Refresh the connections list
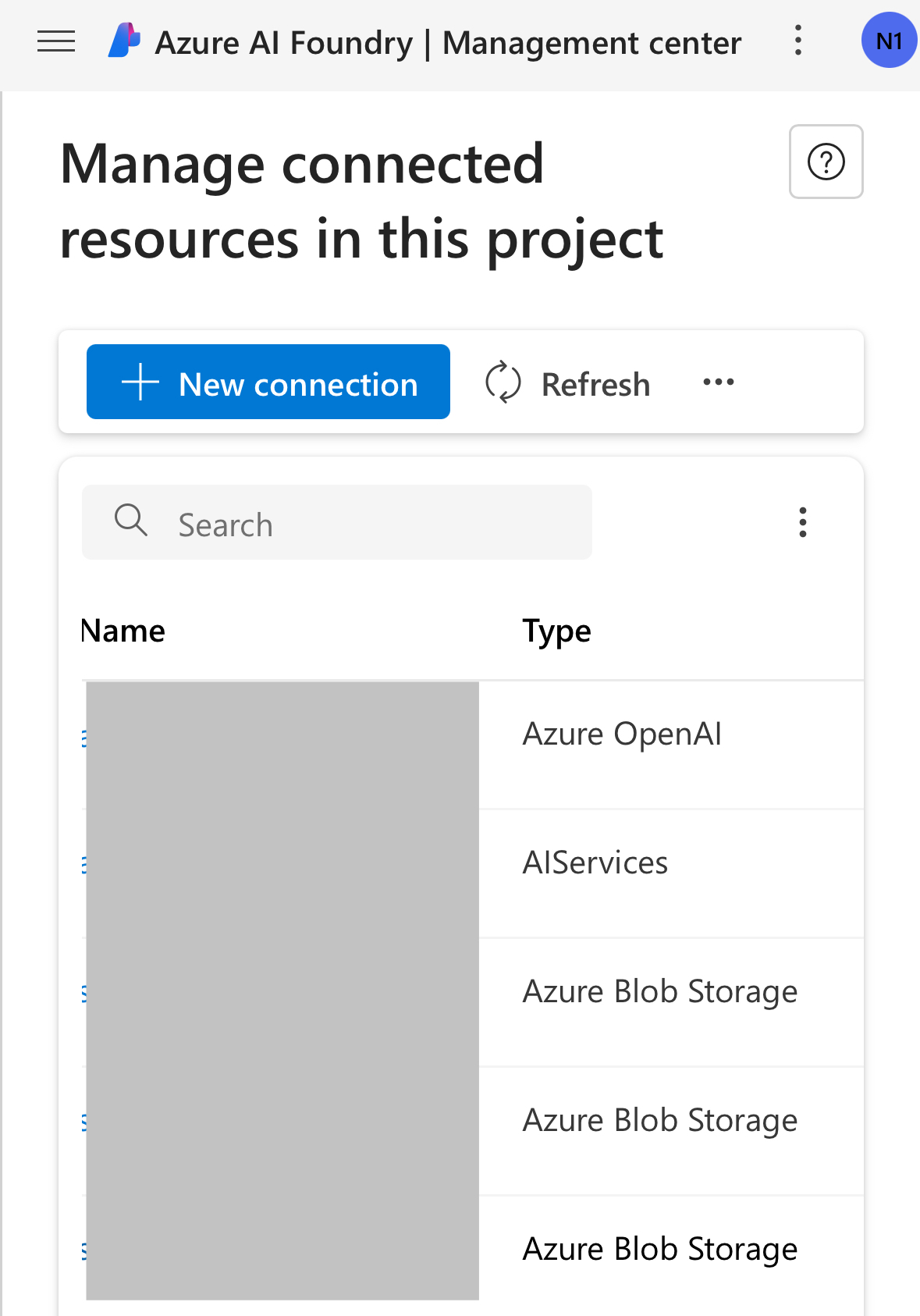Viewport: 920px width, 1316px height. click(x=567, y=383)
